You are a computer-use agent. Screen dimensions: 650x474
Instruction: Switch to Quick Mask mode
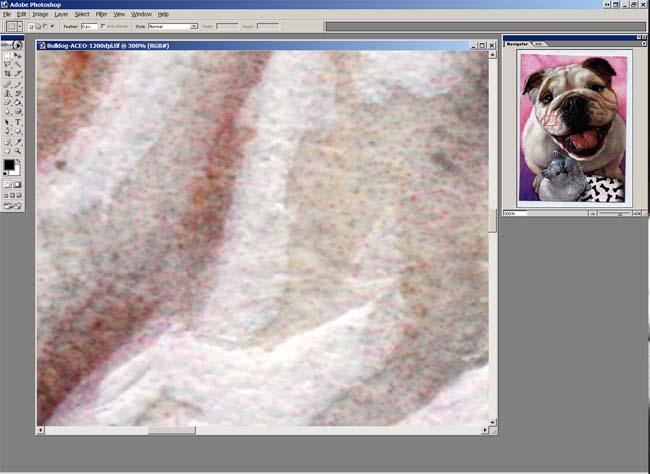click(x=18, y=185)
